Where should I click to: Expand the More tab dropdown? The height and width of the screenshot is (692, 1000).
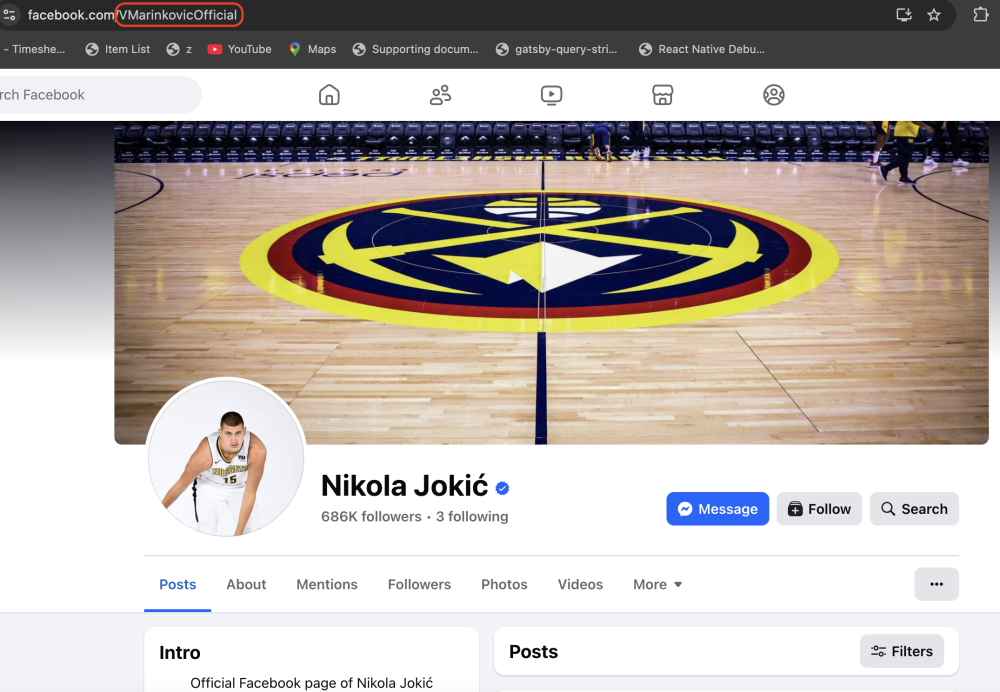click(x=658, y=584)
